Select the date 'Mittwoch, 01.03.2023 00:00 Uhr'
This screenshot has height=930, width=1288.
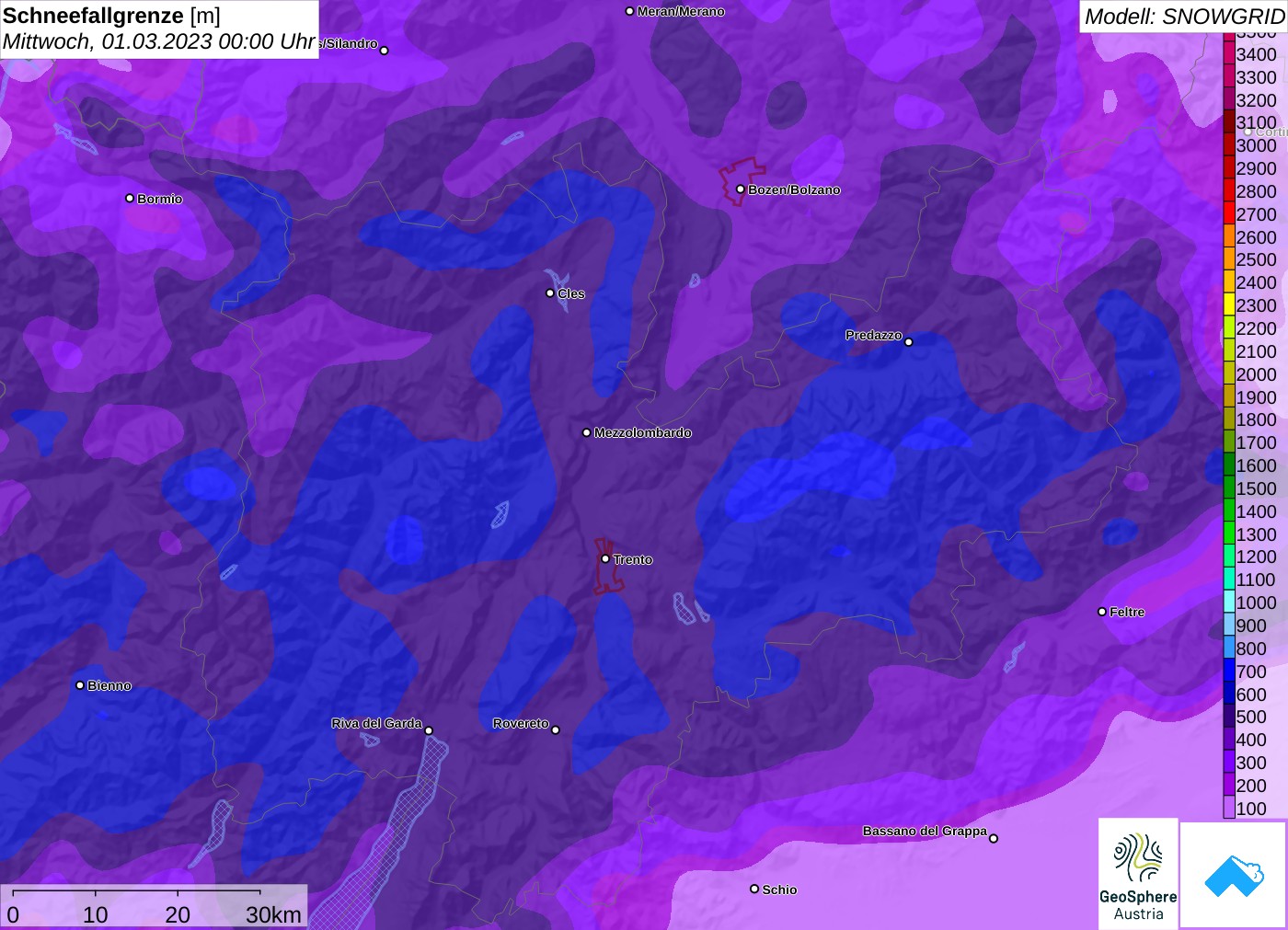(x=159, y=41)
